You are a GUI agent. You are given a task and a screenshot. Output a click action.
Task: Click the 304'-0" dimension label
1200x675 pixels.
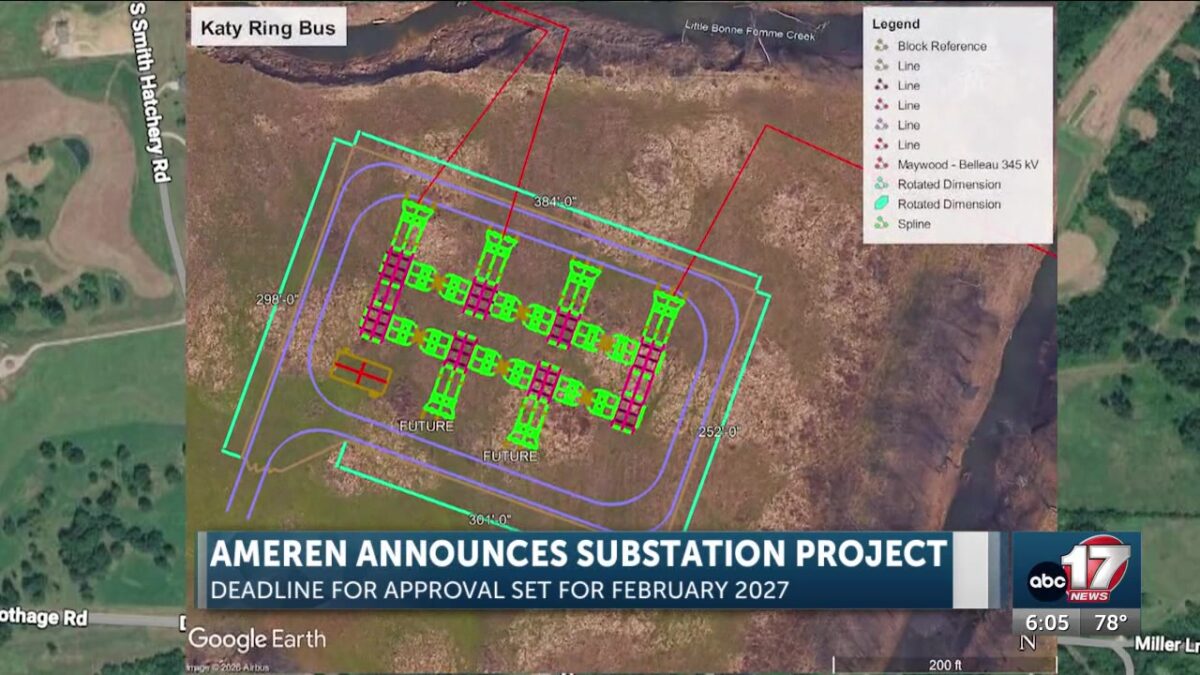coord(490,520)
